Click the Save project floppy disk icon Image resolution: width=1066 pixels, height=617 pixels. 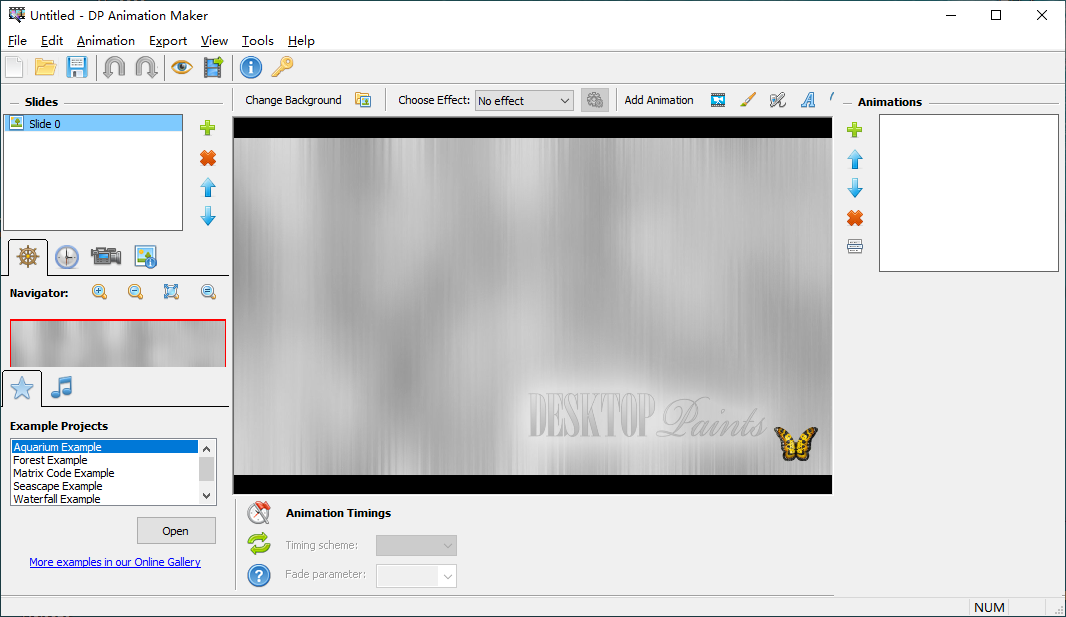point(77,67)
